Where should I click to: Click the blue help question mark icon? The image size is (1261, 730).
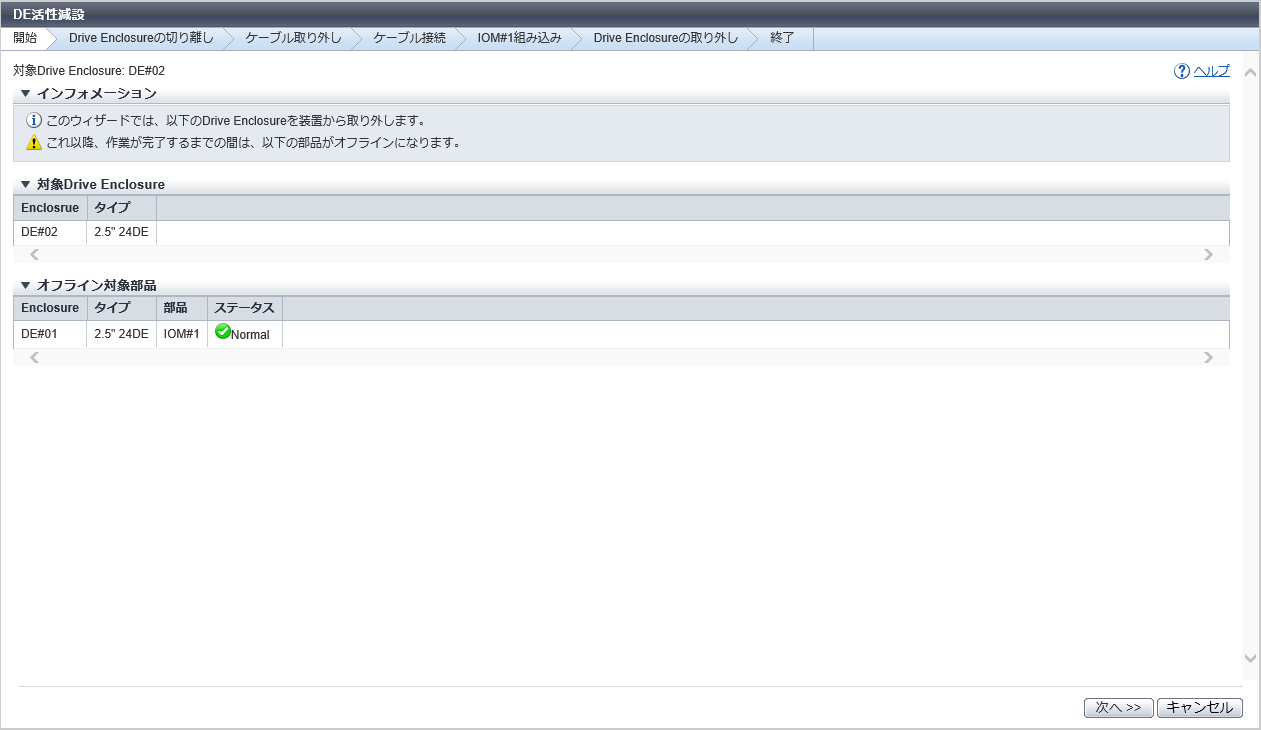(x=1182, y=71)
